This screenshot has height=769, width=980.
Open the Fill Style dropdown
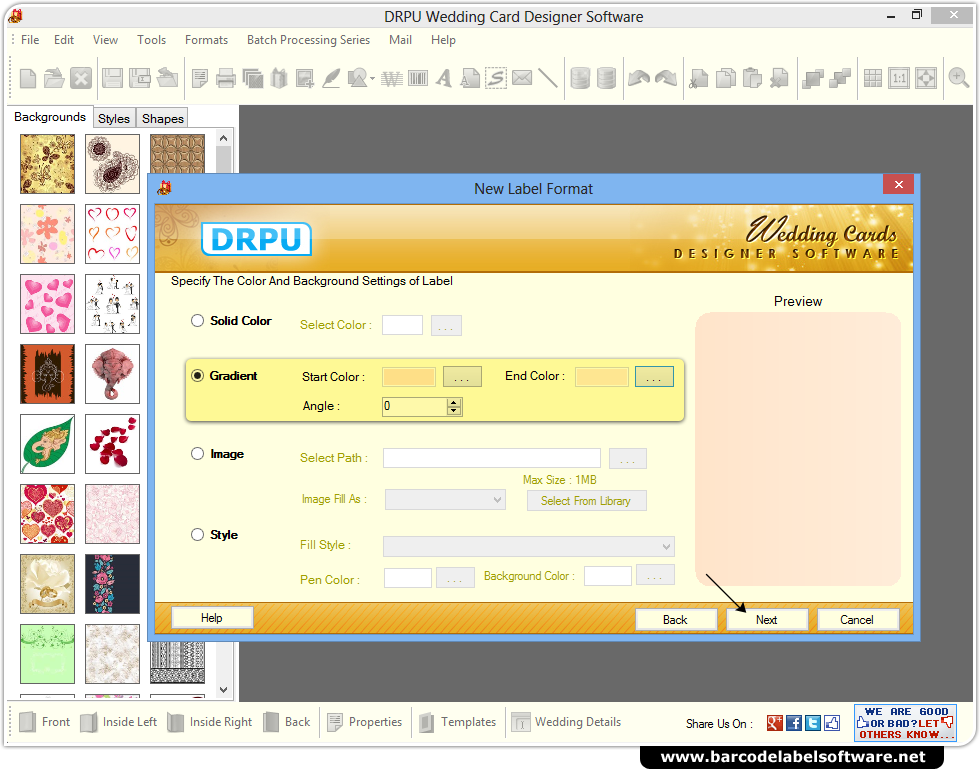[x=529, y=546]
